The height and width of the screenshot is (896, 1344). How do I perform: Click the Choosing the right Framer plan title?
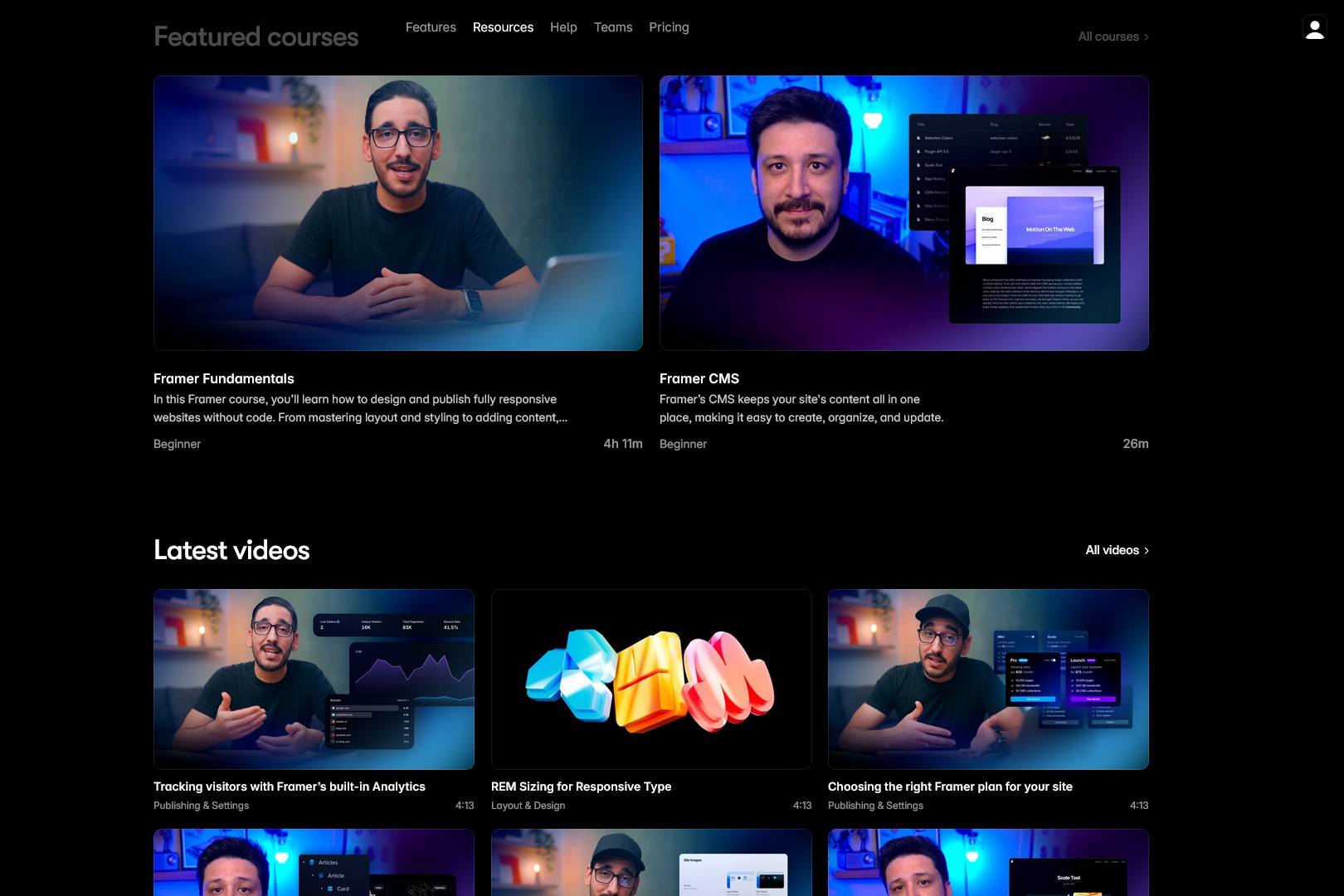950,786
